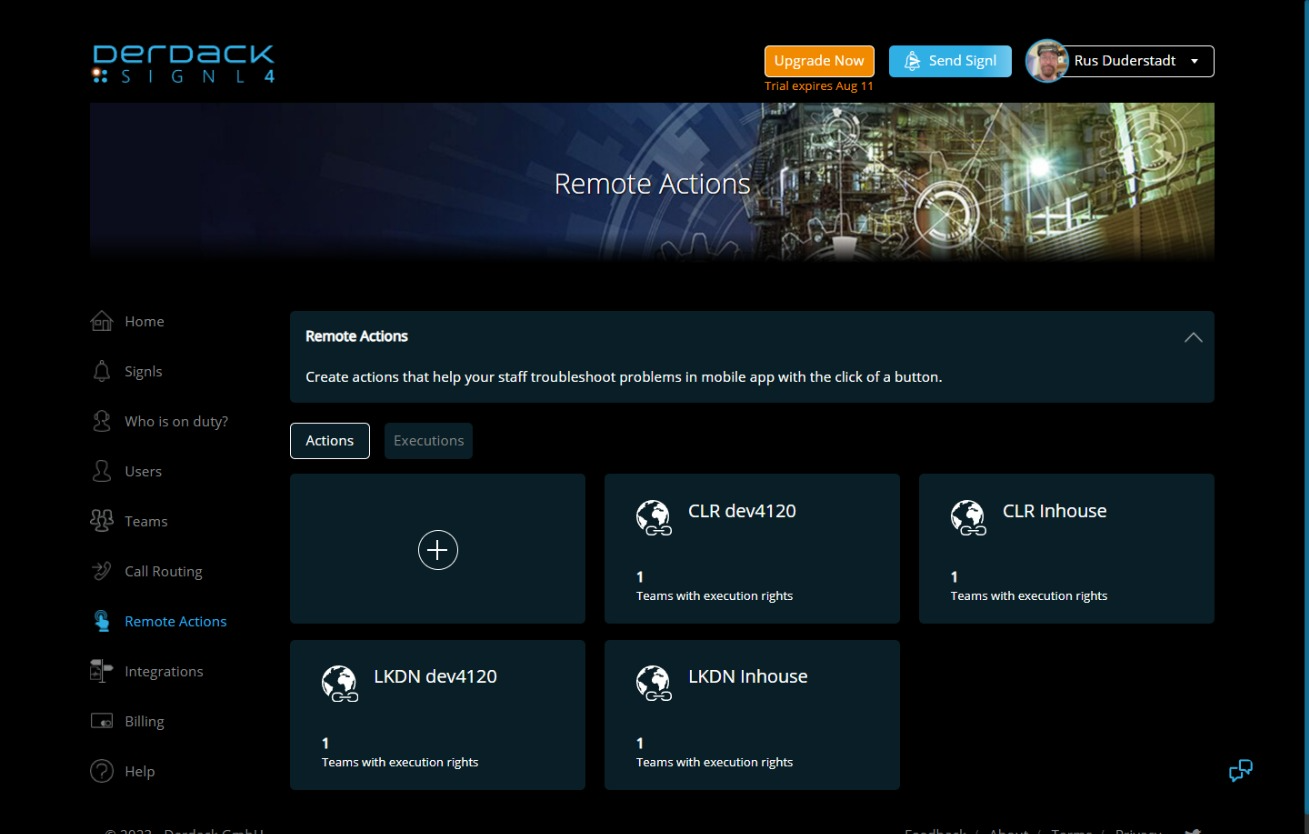Switch to the Executions tab
Image resolution: width=1309 pixels, height=834 pixels.
click(x=428, y=440)
